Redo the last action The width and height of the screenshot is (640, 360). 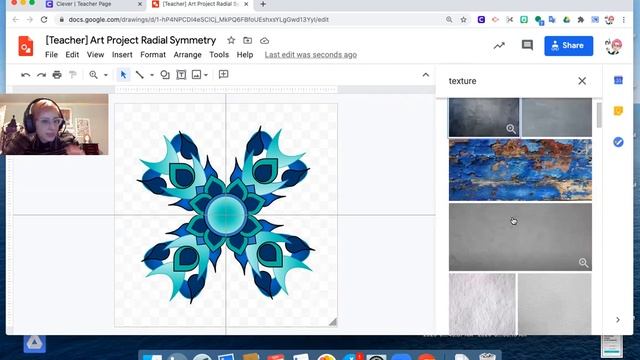[x=41, y=75]
